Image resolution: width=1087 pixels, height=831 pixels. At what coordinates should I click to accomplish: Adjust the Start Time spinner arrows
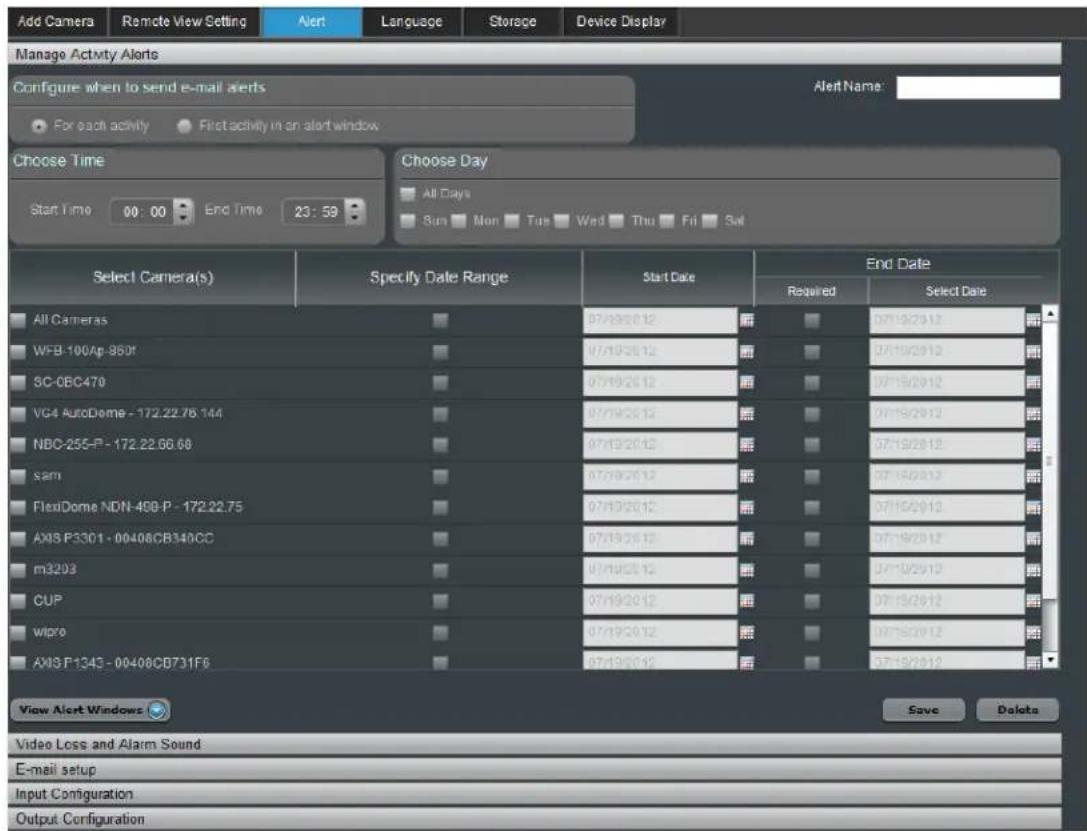click(183, 211)
